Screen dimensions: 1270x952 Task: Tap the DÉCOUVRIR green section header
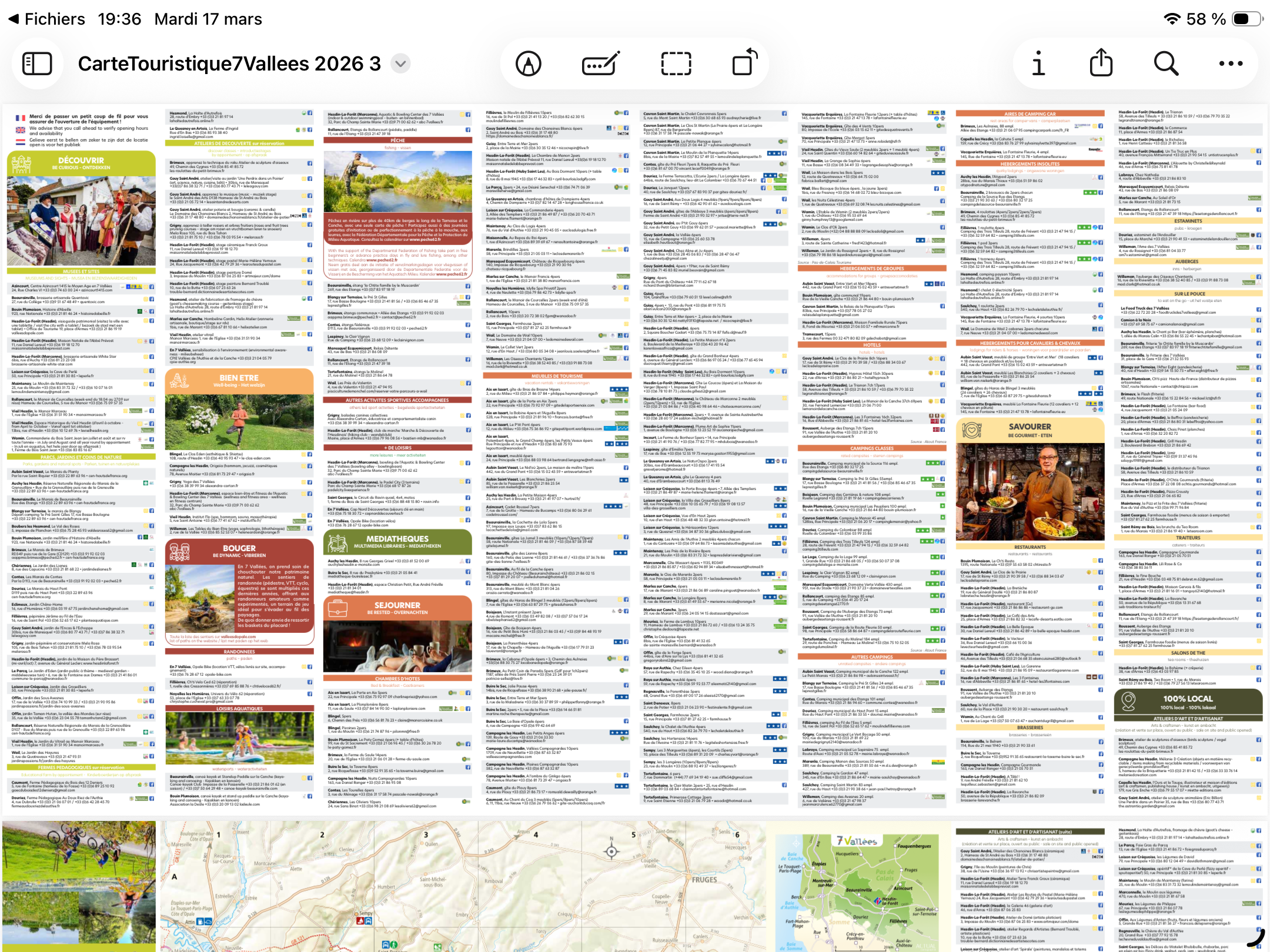tap(81, 162)
